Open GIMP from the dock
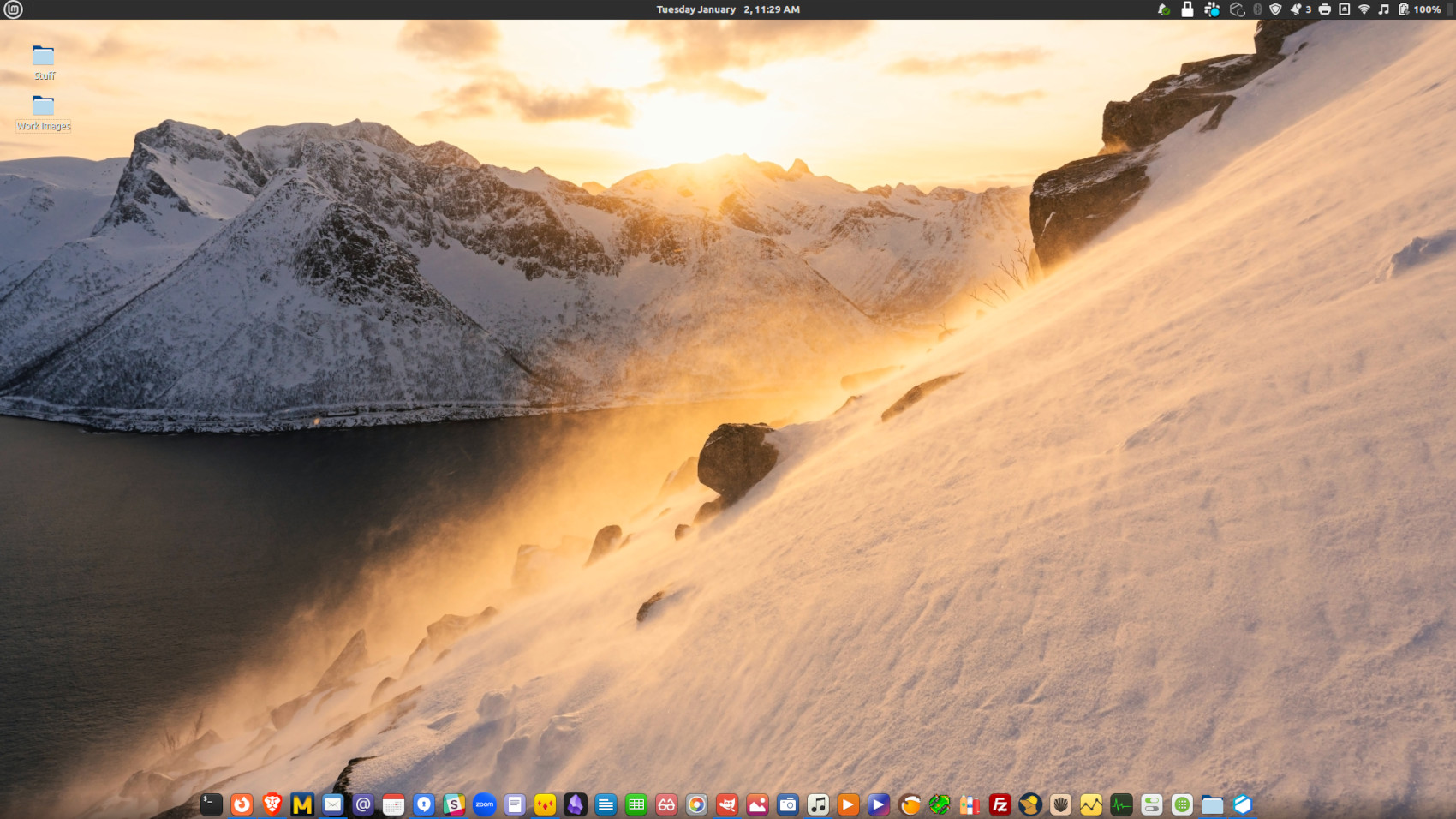 point(726,804)
